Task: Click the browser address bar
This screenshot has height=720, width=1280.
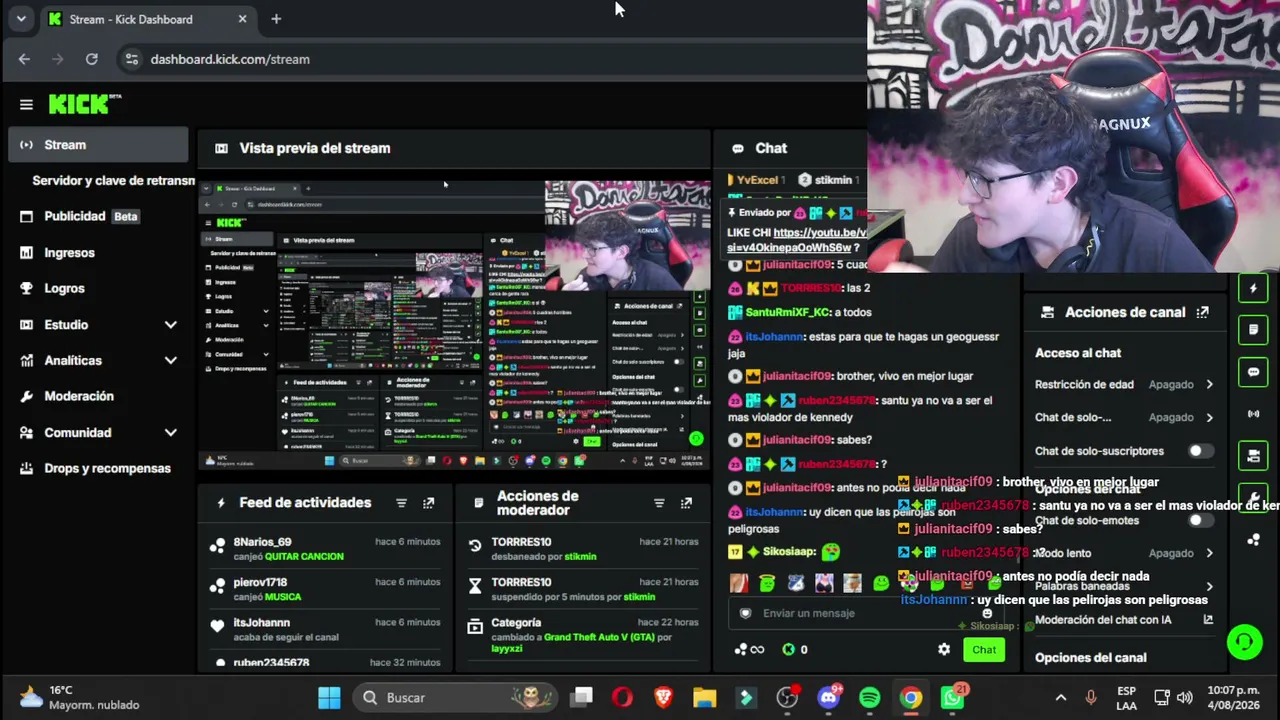Action: pyautogui.click(x=490, y=59)
